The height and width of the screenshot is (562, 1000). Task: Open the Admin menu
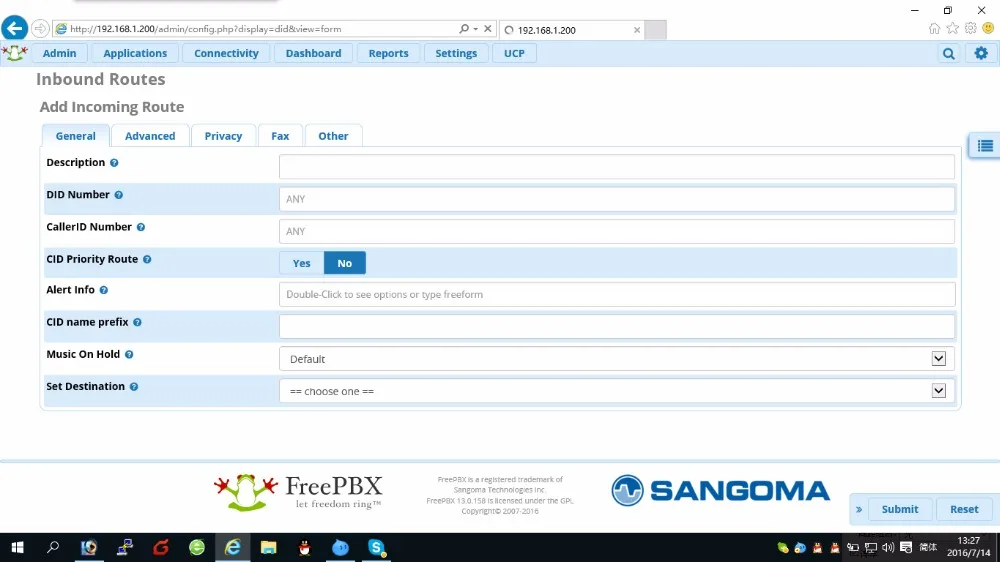pyautogui.click(x=59, y=54)
